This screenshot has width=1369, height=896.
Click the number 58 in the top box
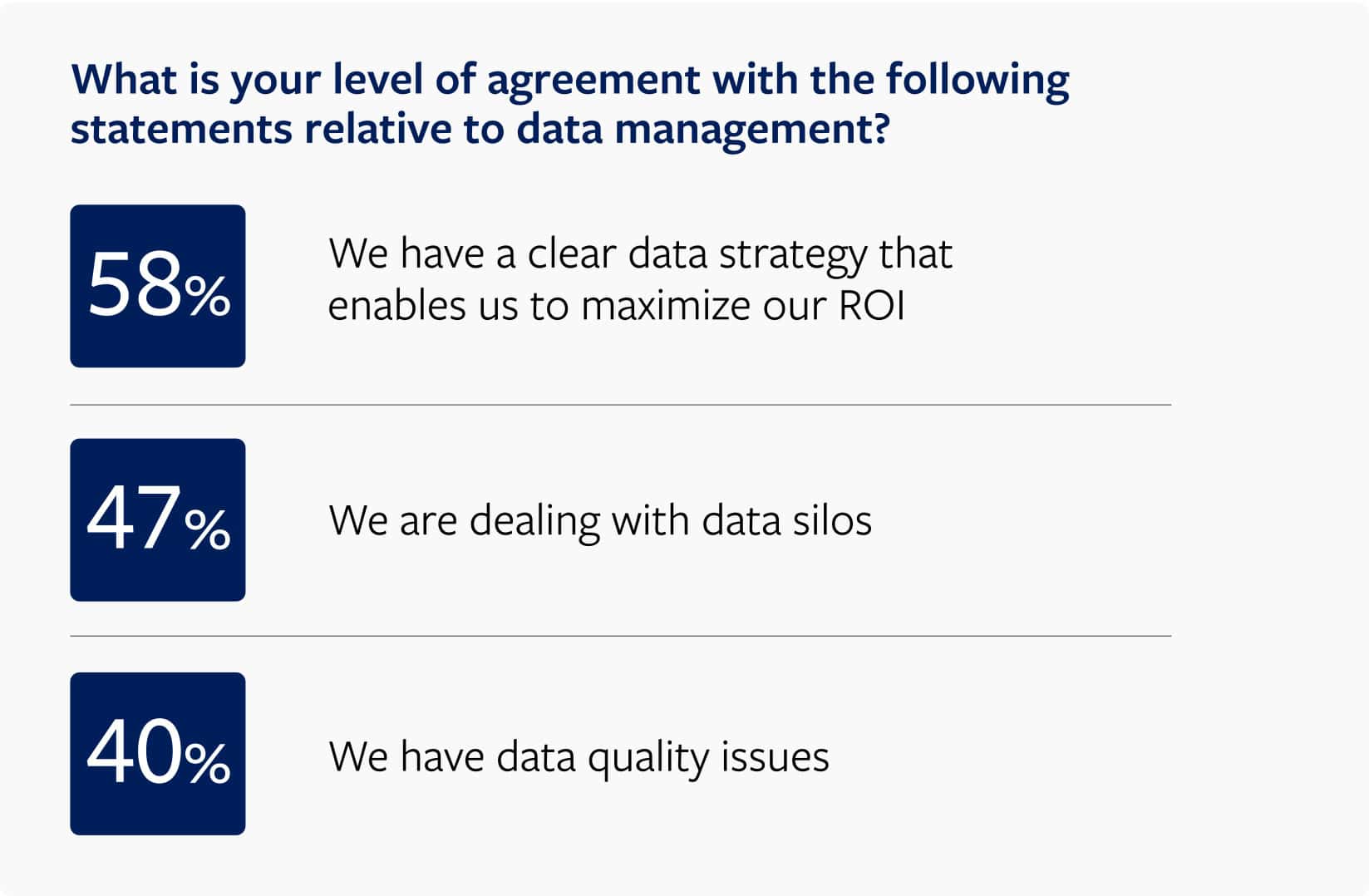tap(135, 286)
